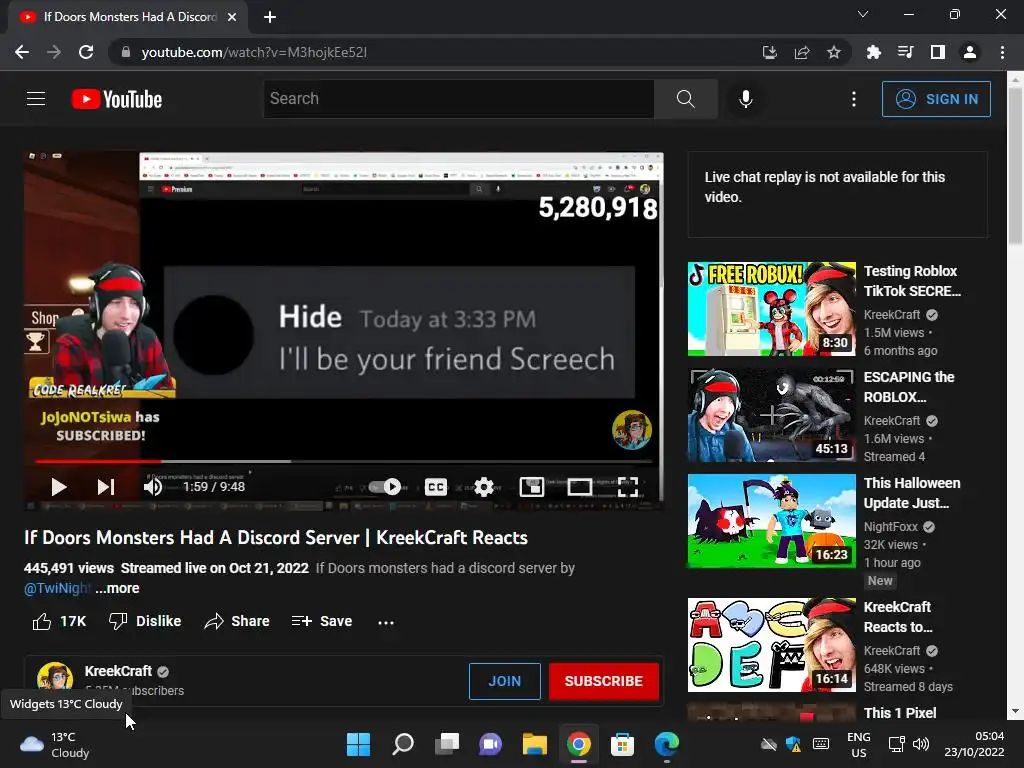The width and height of the screenshot is (1024, 768).
Task: Click the search magnifier button
Action: click(686, 99)
